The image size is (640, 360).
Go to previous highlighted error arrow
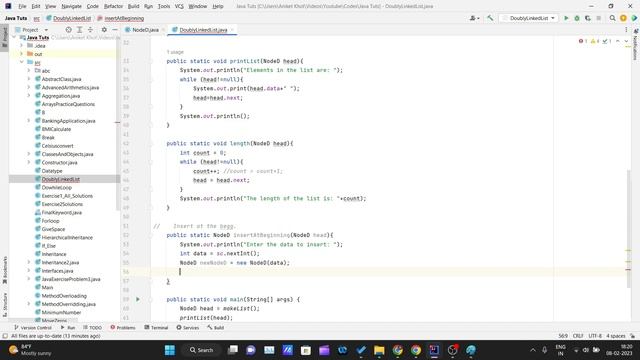[x=618, y=41]
